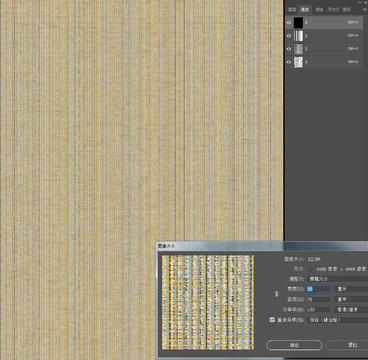Click the Image Size dialog preview image
Viewport: 368px width, 360px height.
point(208,303)
